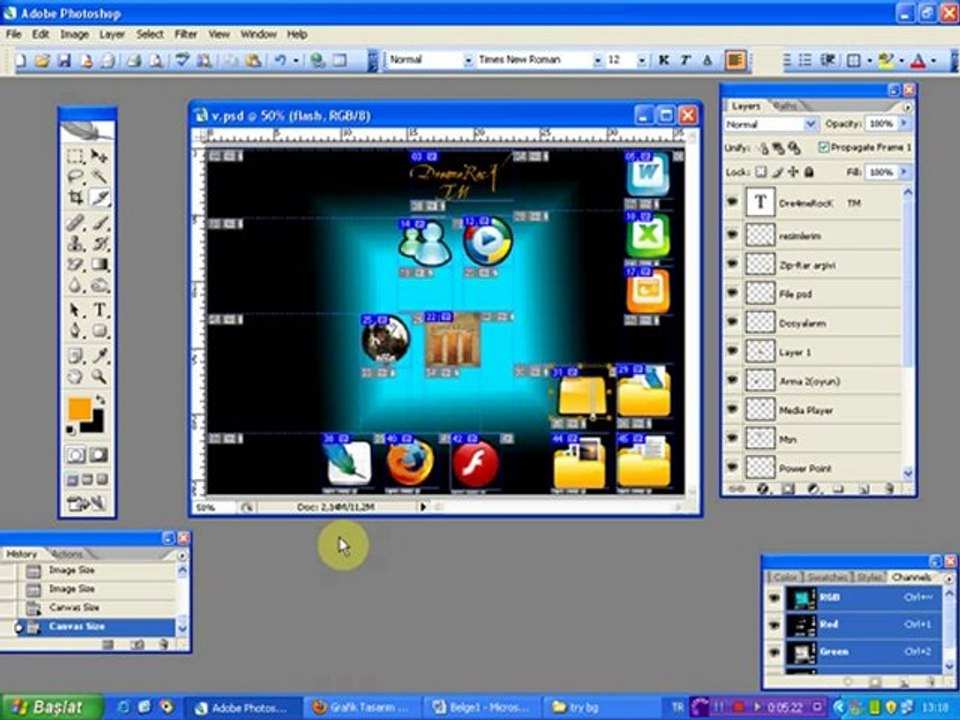Click the font color A icon
Image resolution: width=960 pixels, height=720 pixels.
[x=918, y=60]
